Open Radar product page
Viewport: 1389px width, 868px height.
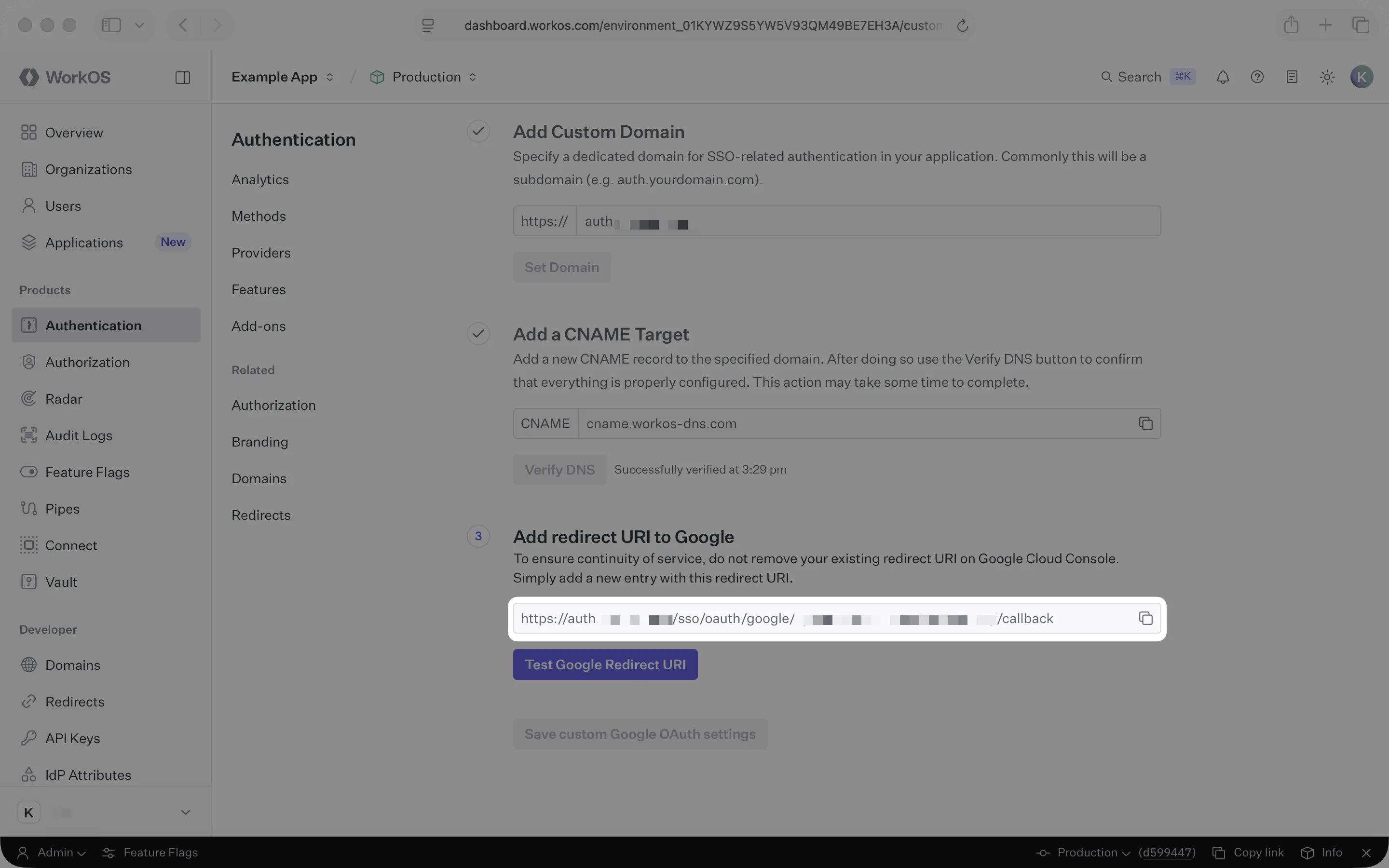106,398
